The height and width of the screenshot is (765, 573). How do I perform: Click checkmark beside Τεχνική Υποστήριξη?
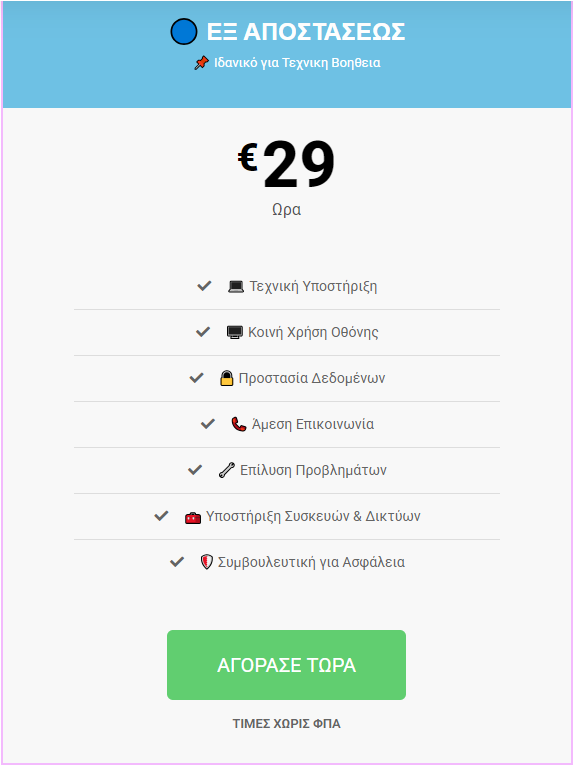[x=204, y=286]
